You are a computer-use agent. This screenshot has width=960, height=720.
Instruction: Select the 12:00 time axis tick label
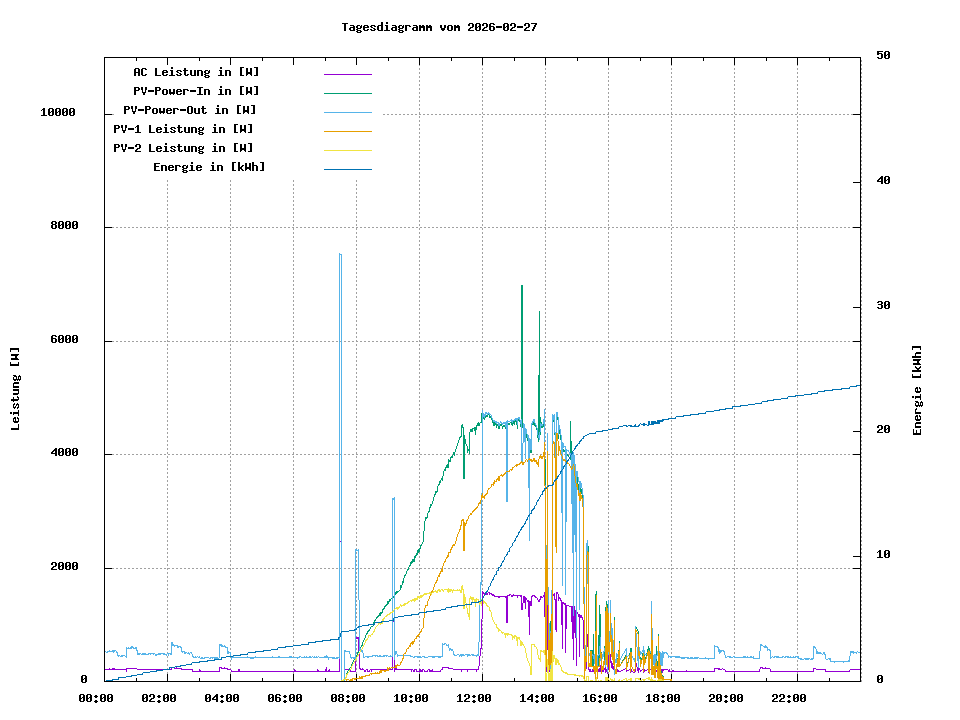pyautogui.click(x=474, y=698)
